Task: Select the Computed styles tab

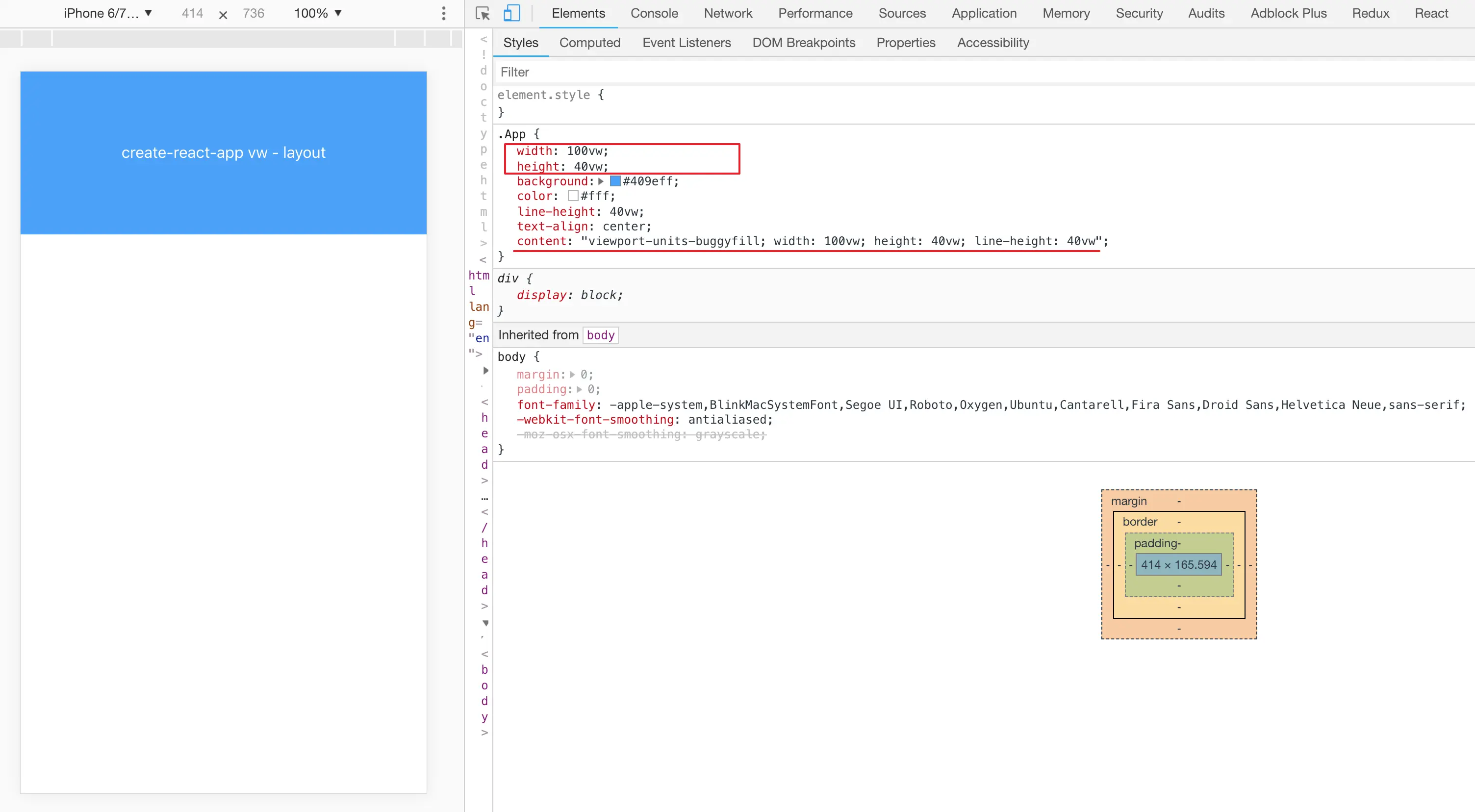Action: tap(589, 42)
